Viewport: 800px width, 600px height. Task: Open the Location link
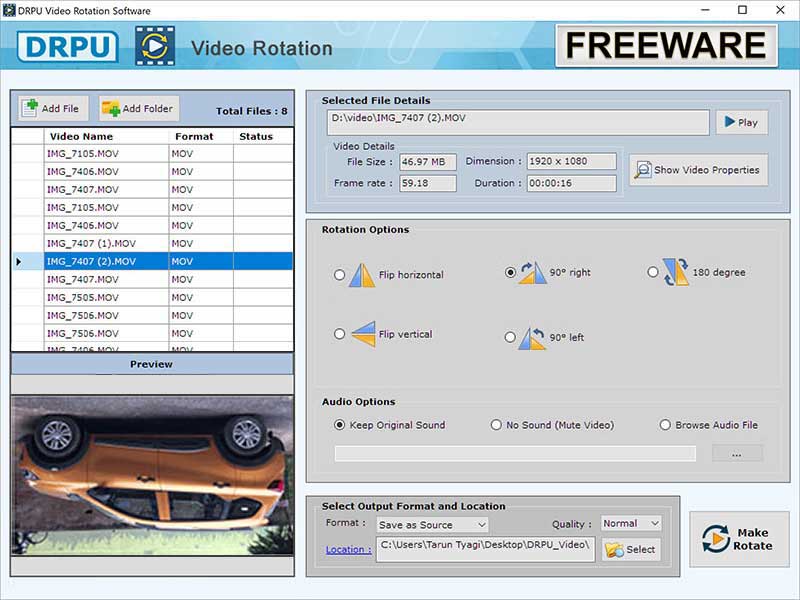click(348, 549)
